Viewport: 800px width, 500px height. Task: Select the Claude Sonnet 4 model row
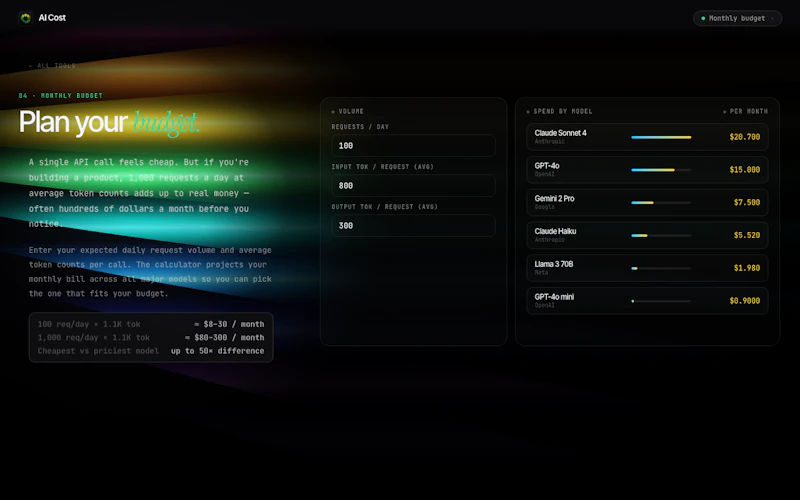coord(647,137)
